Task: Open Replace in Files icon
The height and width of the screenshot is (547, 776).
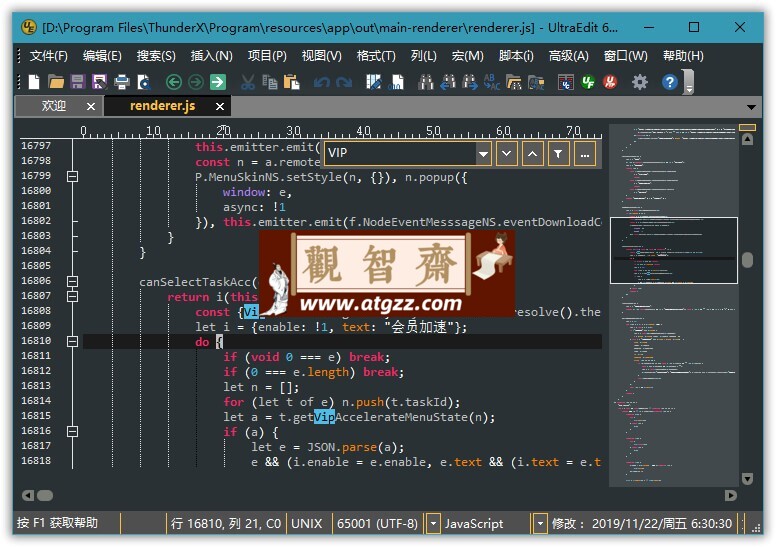Action: pyautogui.click(x=536, y=82)
